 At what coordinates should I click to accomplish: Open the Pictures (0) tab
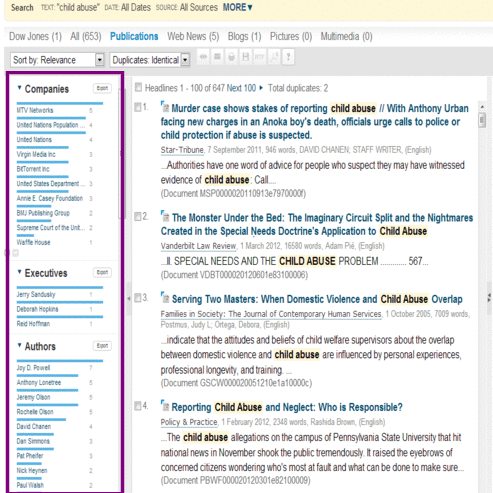tap(291, 36)
